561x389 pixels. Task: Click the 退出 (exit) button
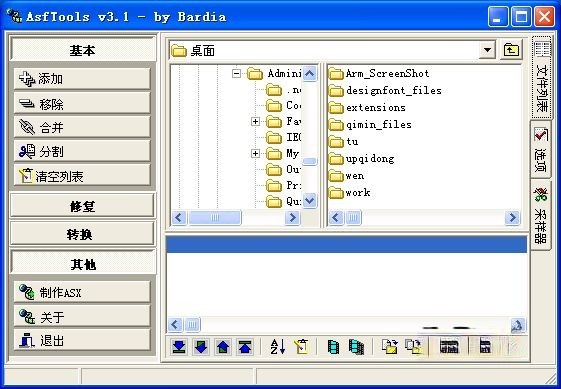coord(82,340)
